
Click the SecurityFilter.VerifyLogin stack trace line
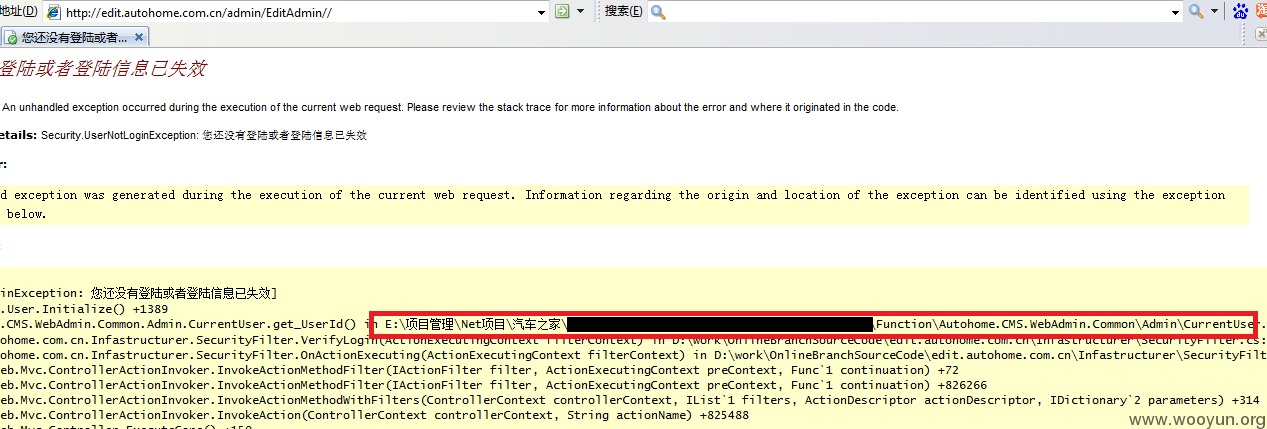[633, 340]
